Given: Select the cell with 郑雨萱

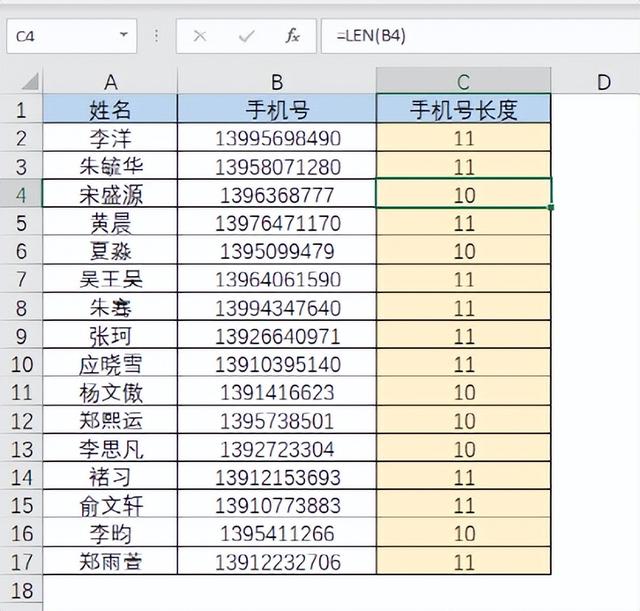Looking at the screenshot, I should 110,561.
